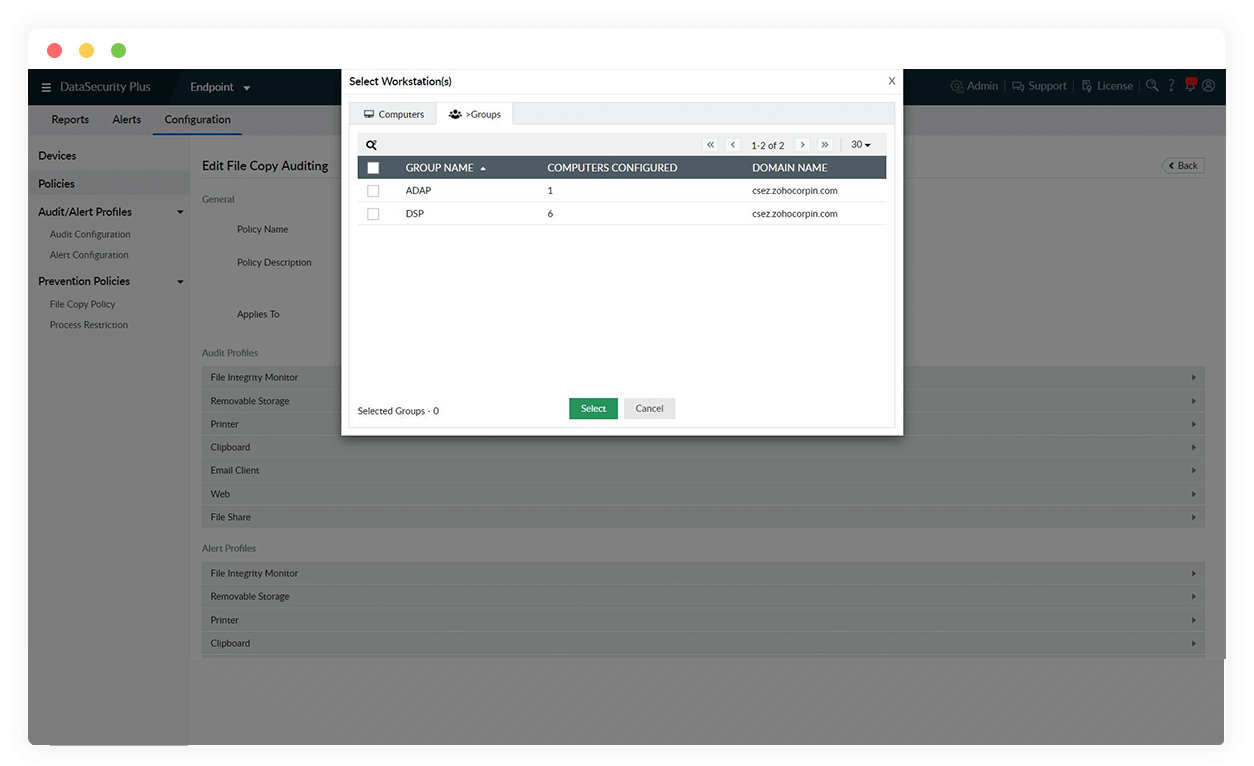The width and height of the screenshot is (1254, 766).
Task: Click the green Select button
Action: [x=593, y=408]
